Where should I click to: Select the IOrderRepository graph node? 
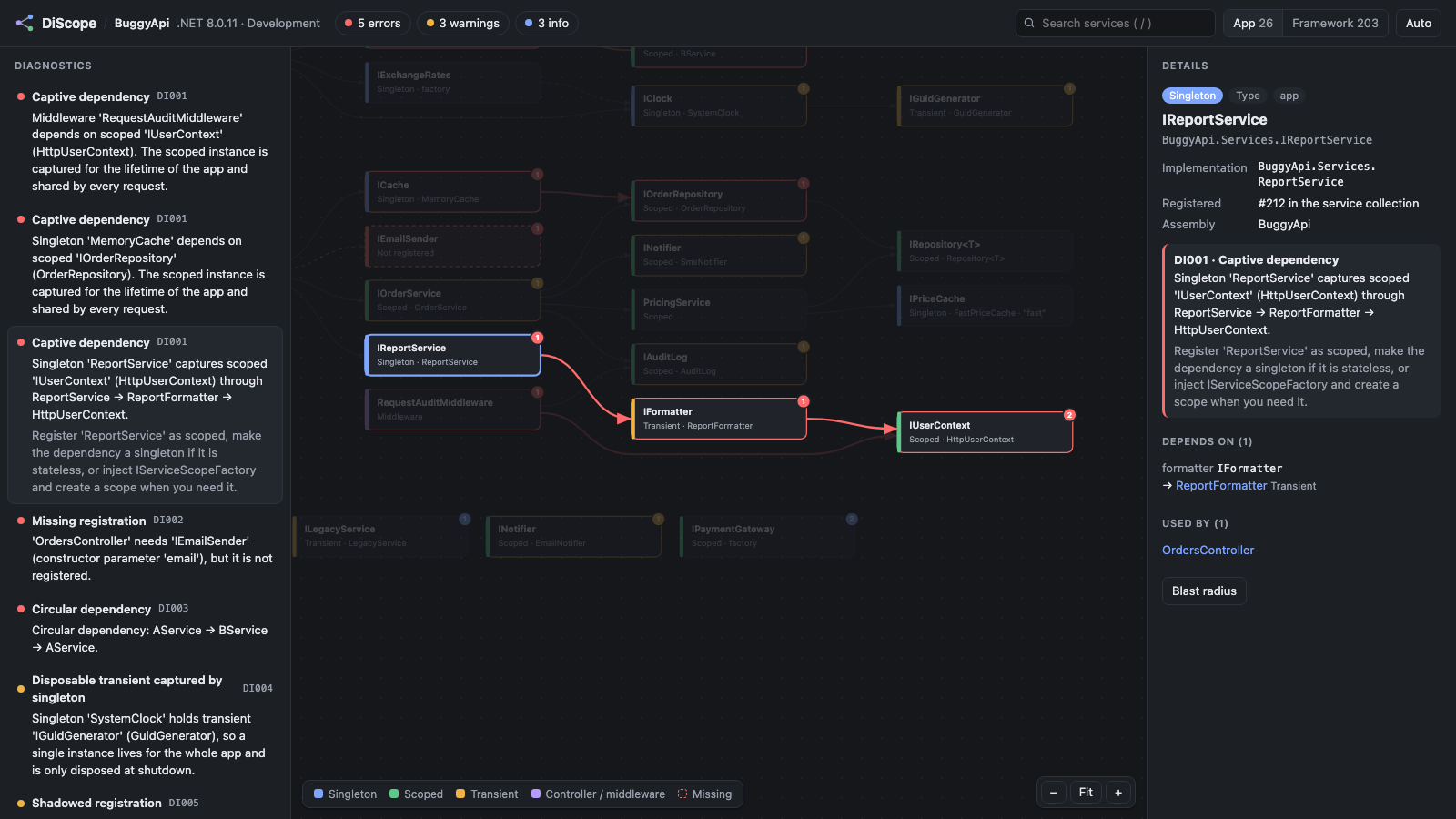[x=719, y=201]
